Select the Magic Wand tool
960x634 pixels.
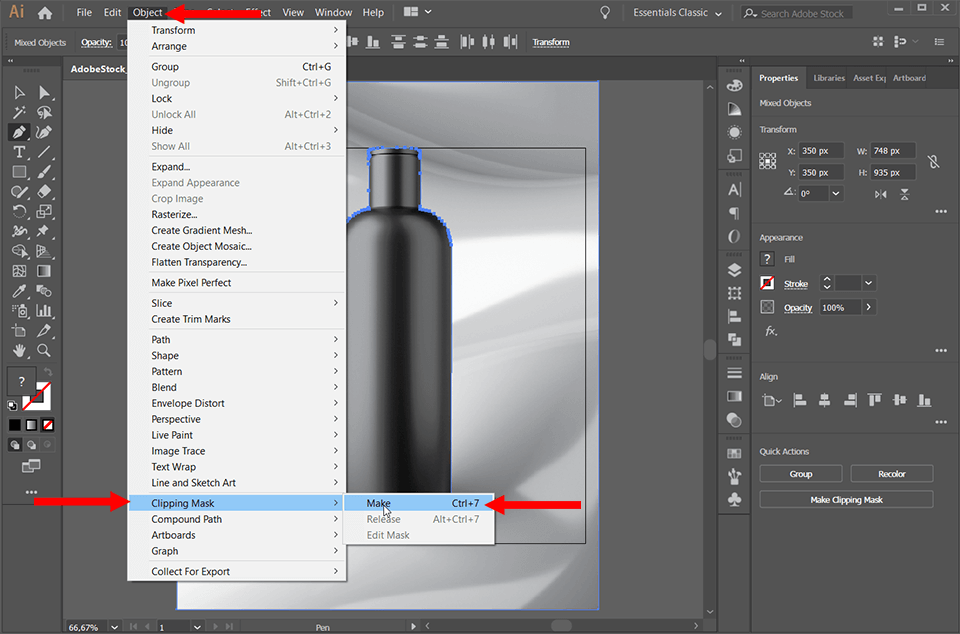coord(19,113)
